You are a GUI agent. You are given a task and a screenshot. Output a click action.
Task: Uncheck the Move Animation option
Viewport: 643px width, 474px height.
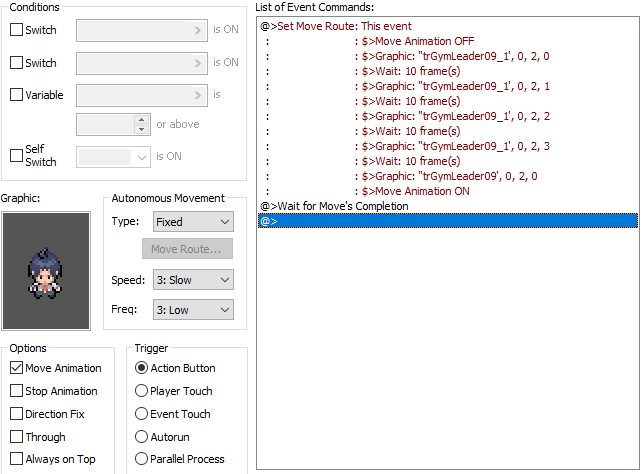[17, 368]
